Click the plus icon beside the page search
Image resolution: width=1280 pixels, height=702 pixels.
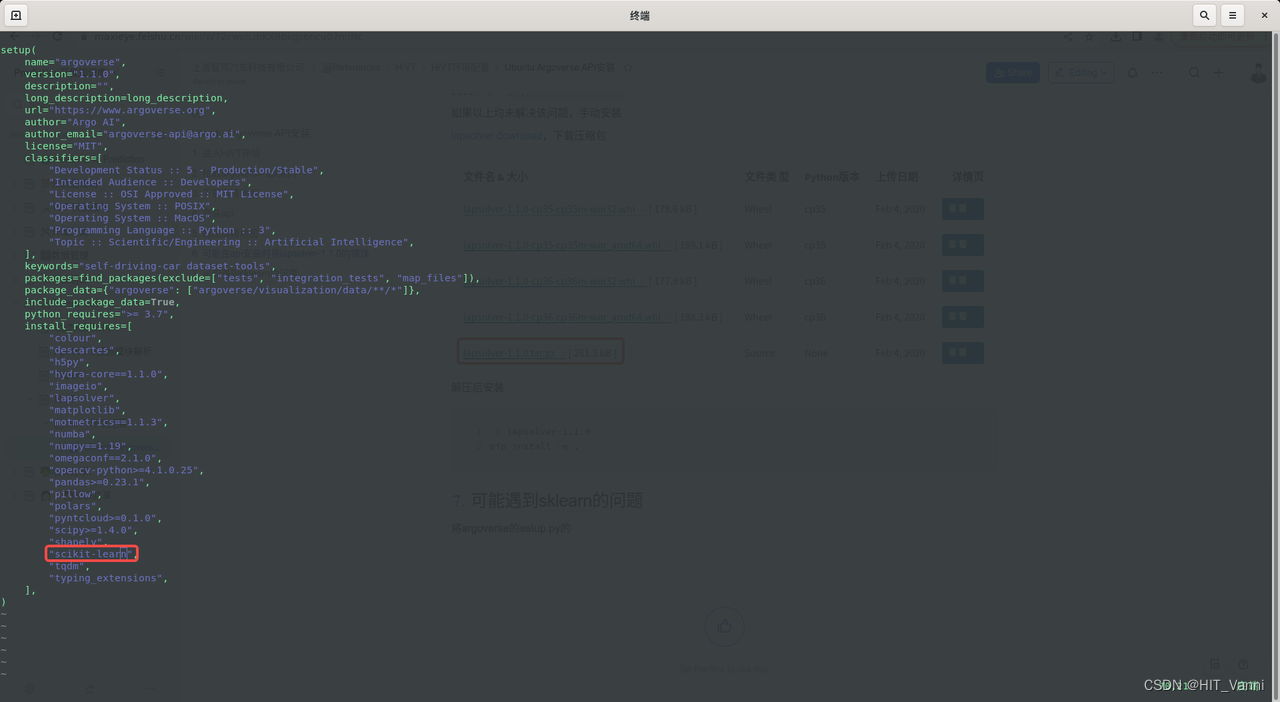click(x=1218, y=72)
